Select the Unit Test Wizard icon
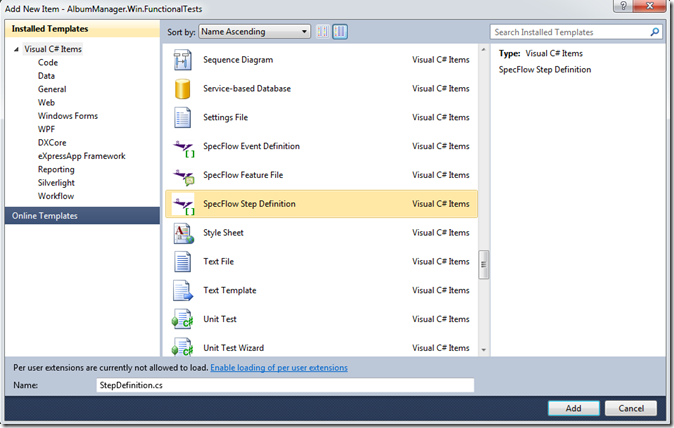The image size is (674, 428). (183, 347)
